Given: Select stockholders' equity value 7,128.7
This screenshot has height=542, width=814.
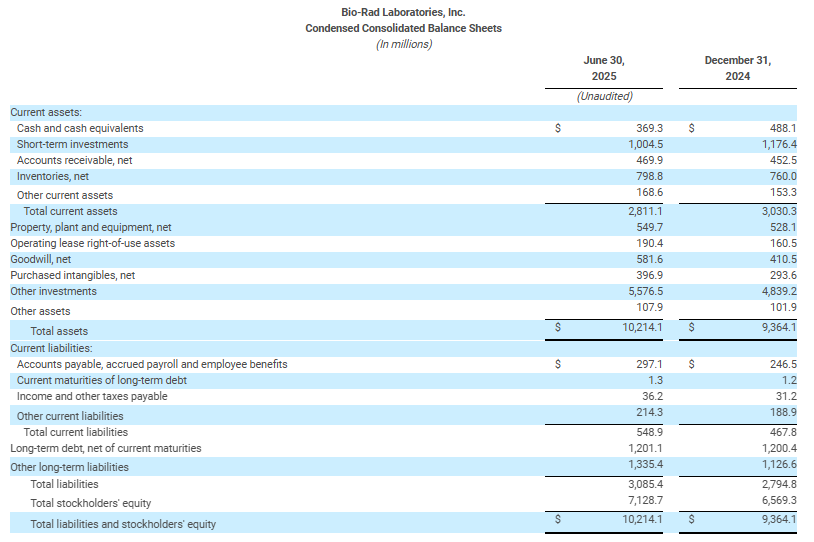Looking at the screenshot, I should (x=645, y=500).
